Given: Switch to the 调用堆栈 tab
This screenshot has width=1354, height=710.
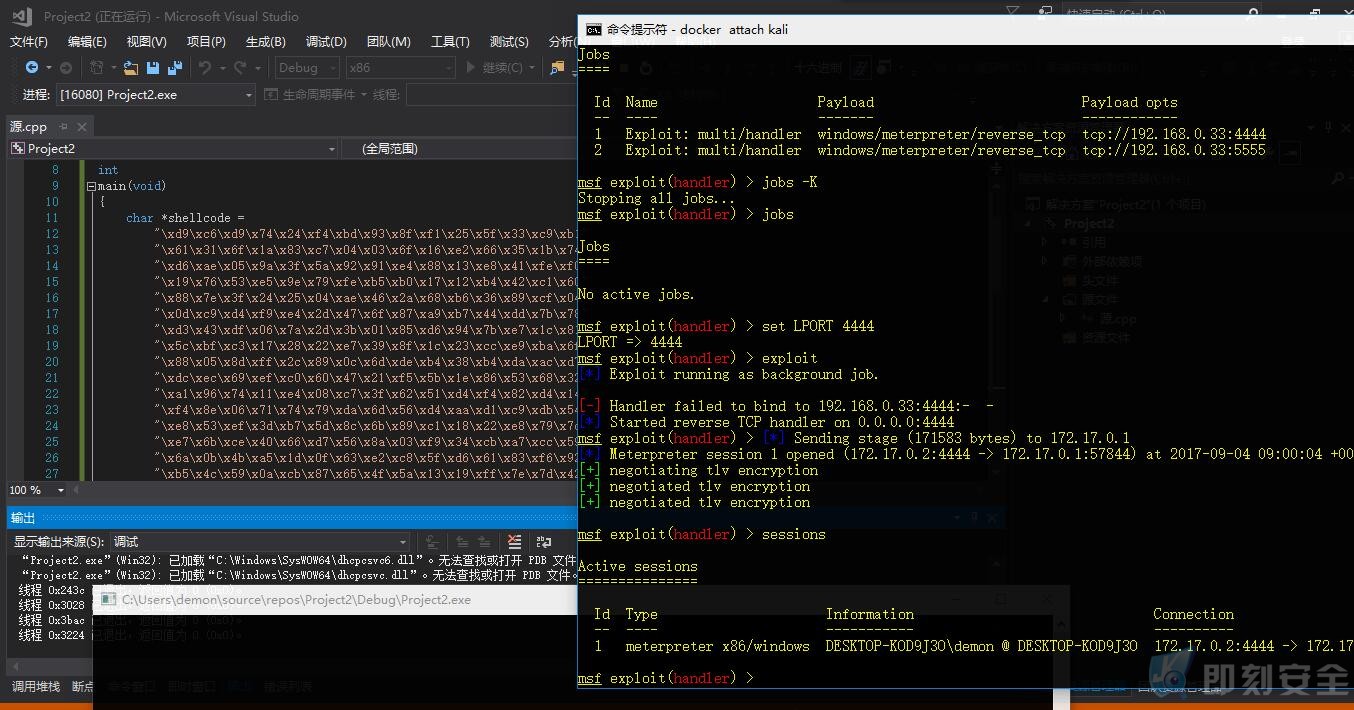Looking at the screenshot, I should coord(36,686).
